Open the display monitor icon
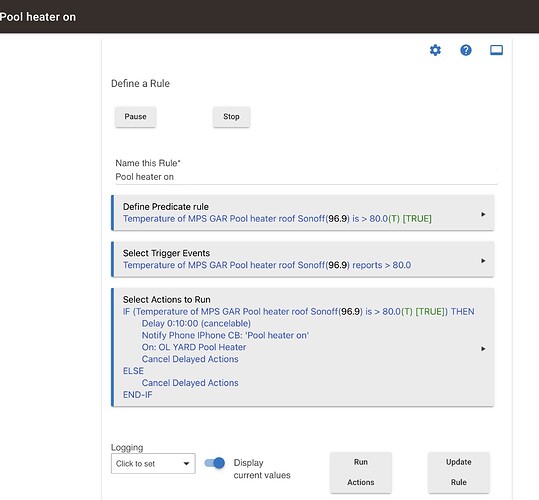The width and height of the screenshot is (539, 500). (x=496, y=50)
